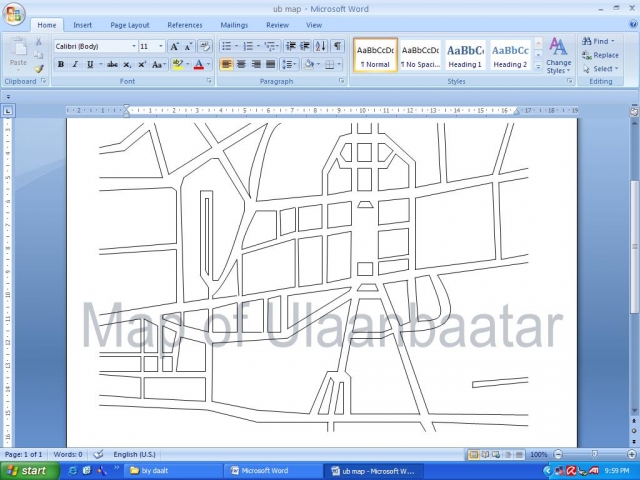Open the Page Layout tab
Screen dimensions: 640x480
click(x=130, y=25)
